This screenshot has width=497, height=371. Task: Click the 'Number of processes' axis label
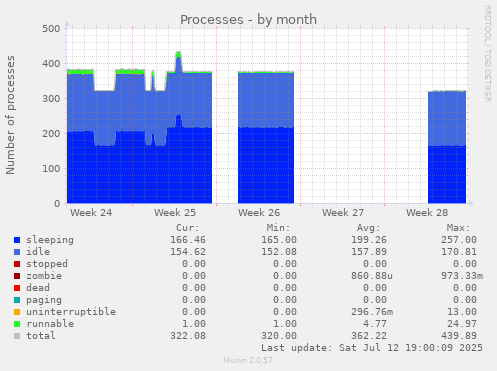pyautogui.click(x=11, y=115)
